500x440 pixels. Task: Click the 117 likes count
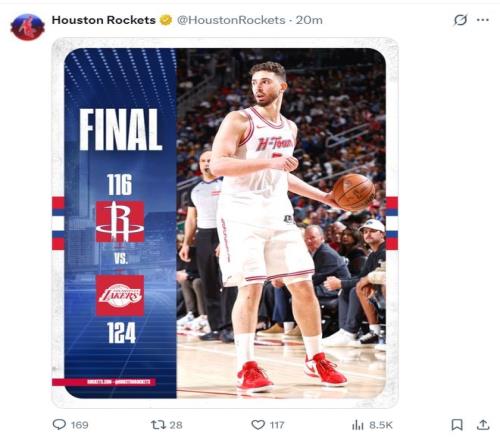[x=277, y=425]
